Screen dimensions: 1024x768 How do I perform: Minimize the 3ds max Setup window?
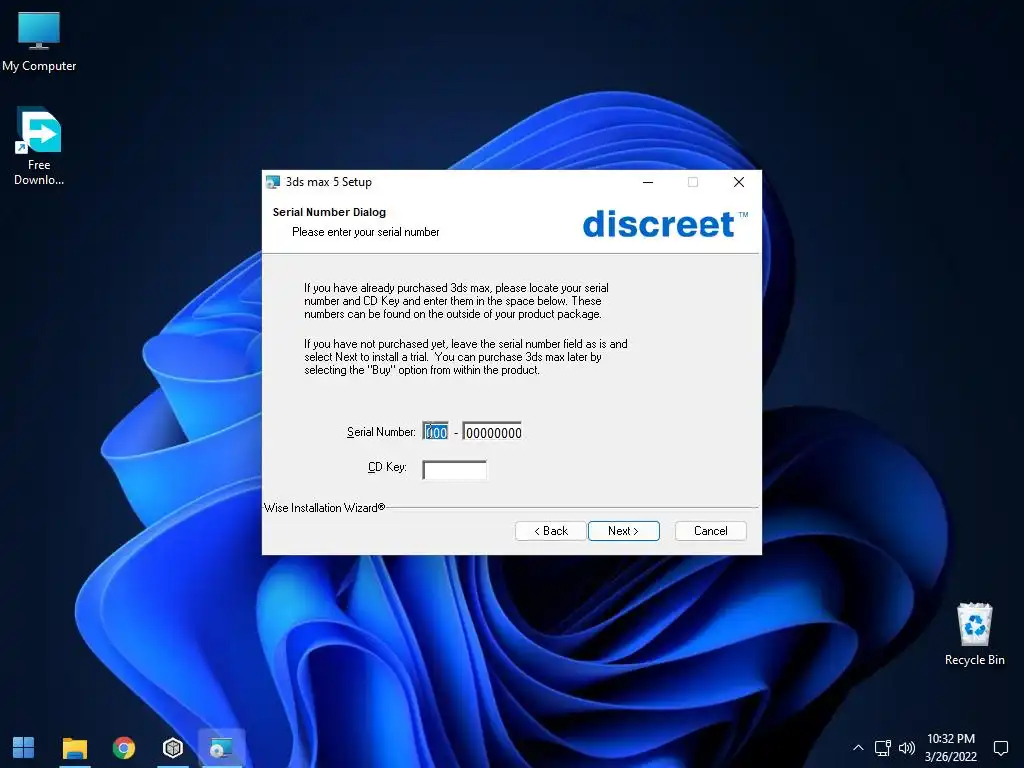click(648, 182)
